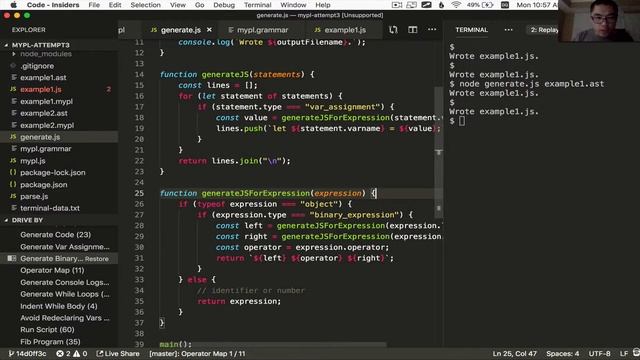Viewport: 640px width, 360px height.
Task: Open the Edit menu
Action: 115,5
